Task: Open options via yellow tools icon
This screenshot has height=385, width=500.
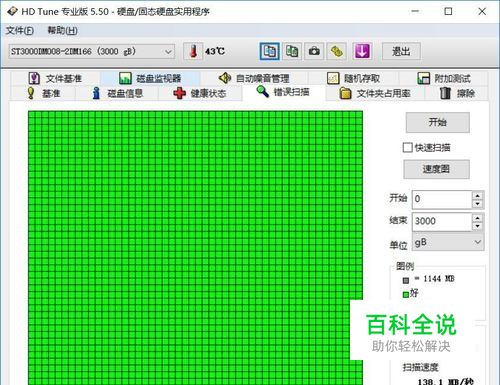Action: (337, 51)
